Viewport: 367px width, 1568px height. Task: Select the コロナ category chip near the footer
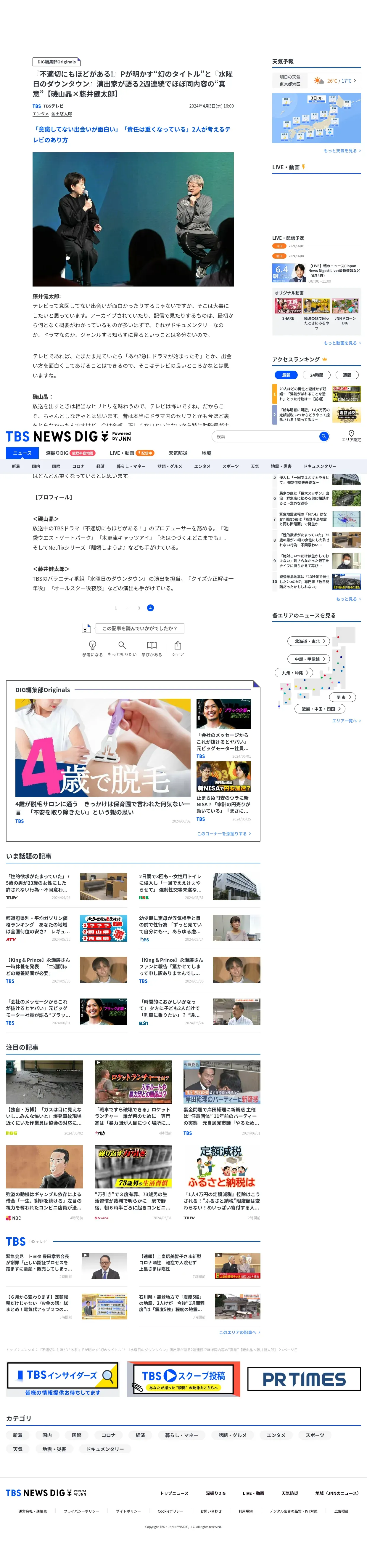pyautogui.click(x=108, y=1435)
